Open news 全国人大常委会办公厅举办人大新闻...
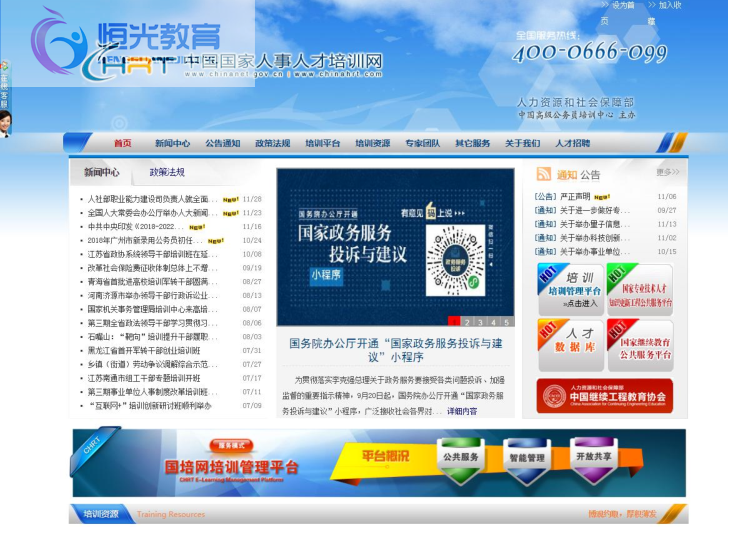 [152, 213]
